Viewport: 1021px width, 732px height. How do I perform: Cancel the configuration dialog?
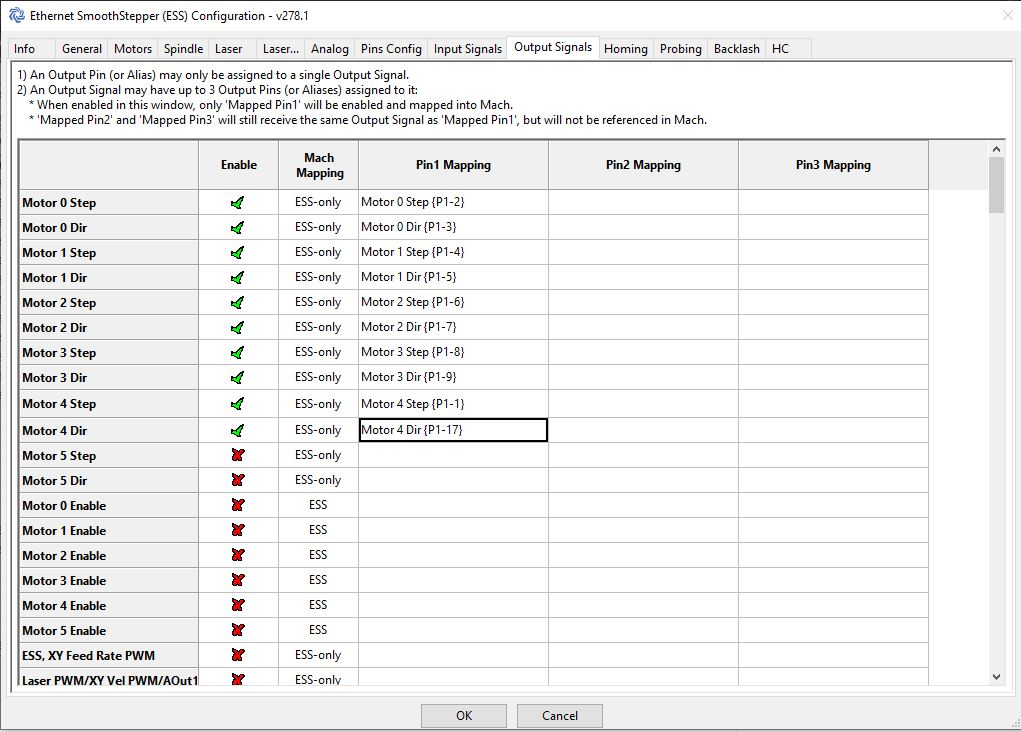[560, 716]
